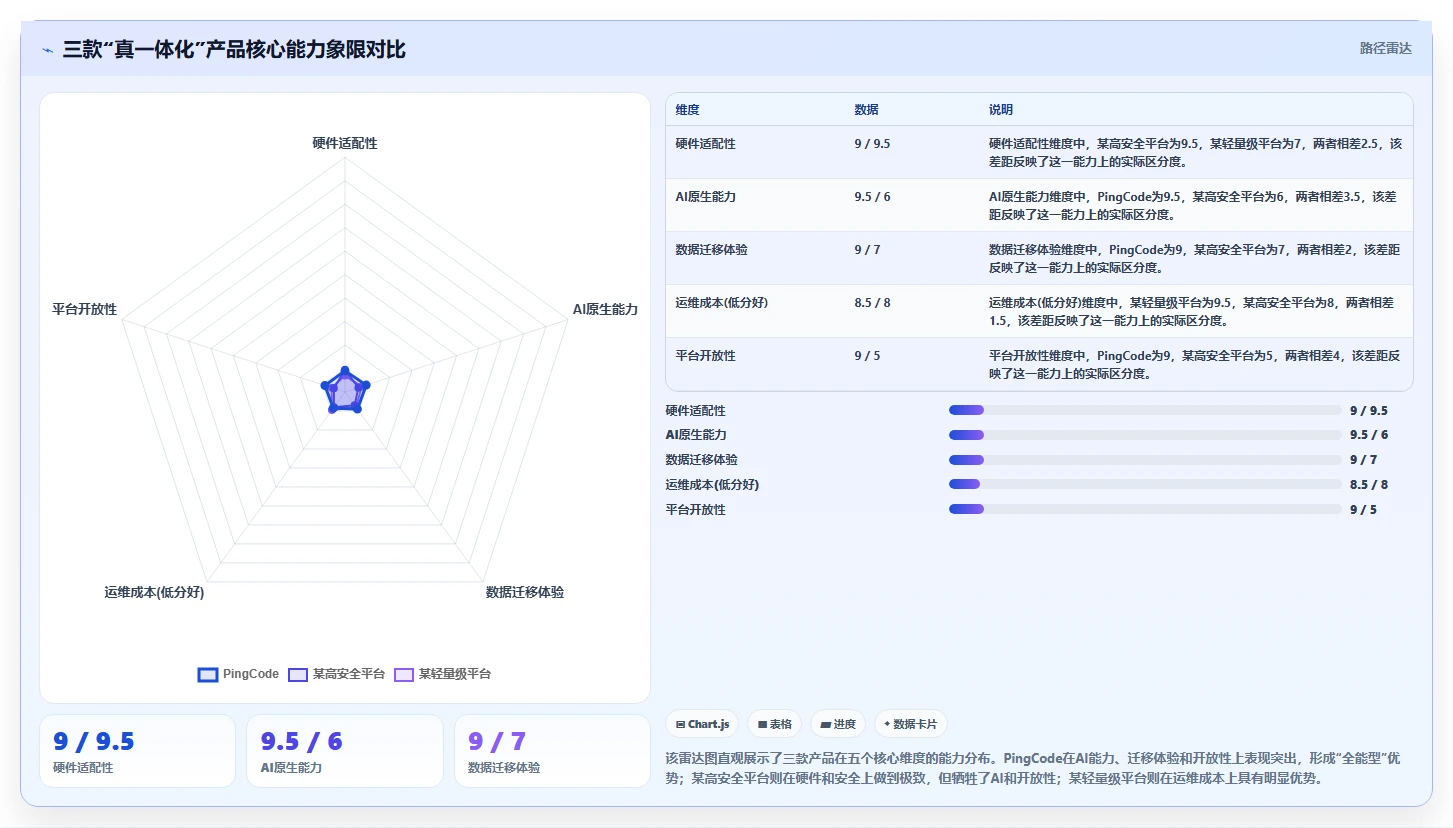The image size is (1453, 828).
Task: Click the page title 三款"真一体化"产品核心能力象限对比
Action: point(234,49)
